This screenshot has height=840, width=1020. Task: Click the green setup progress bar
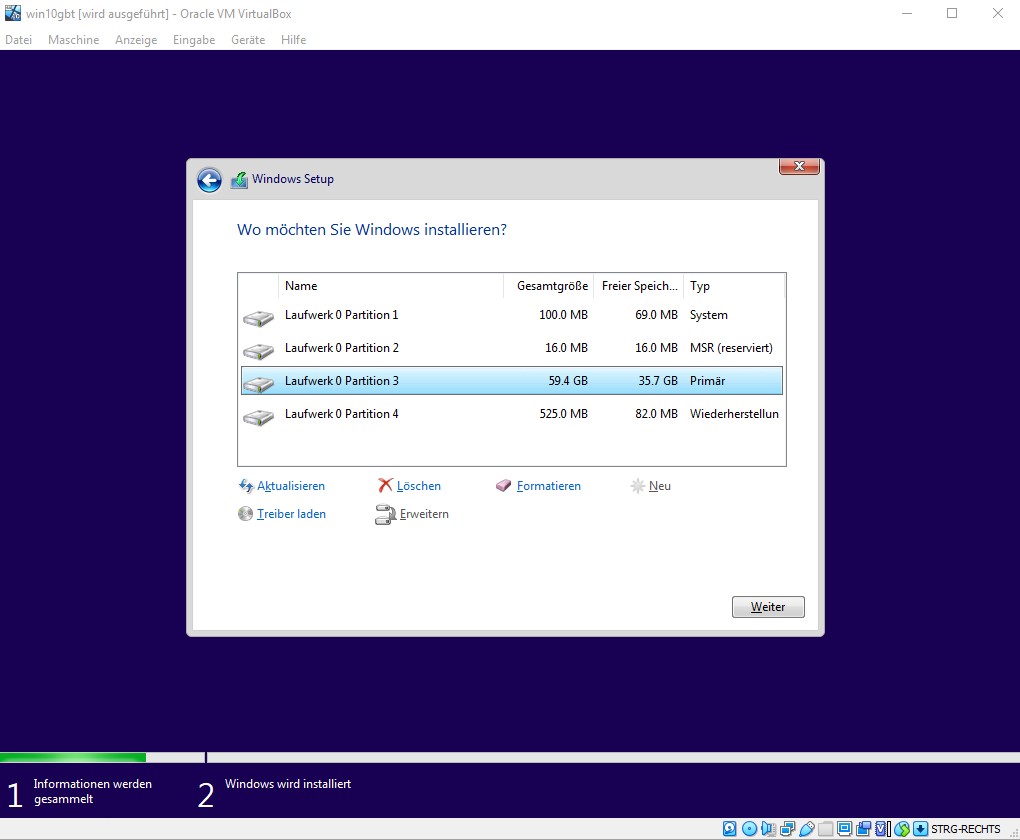[x=73, y=757]
